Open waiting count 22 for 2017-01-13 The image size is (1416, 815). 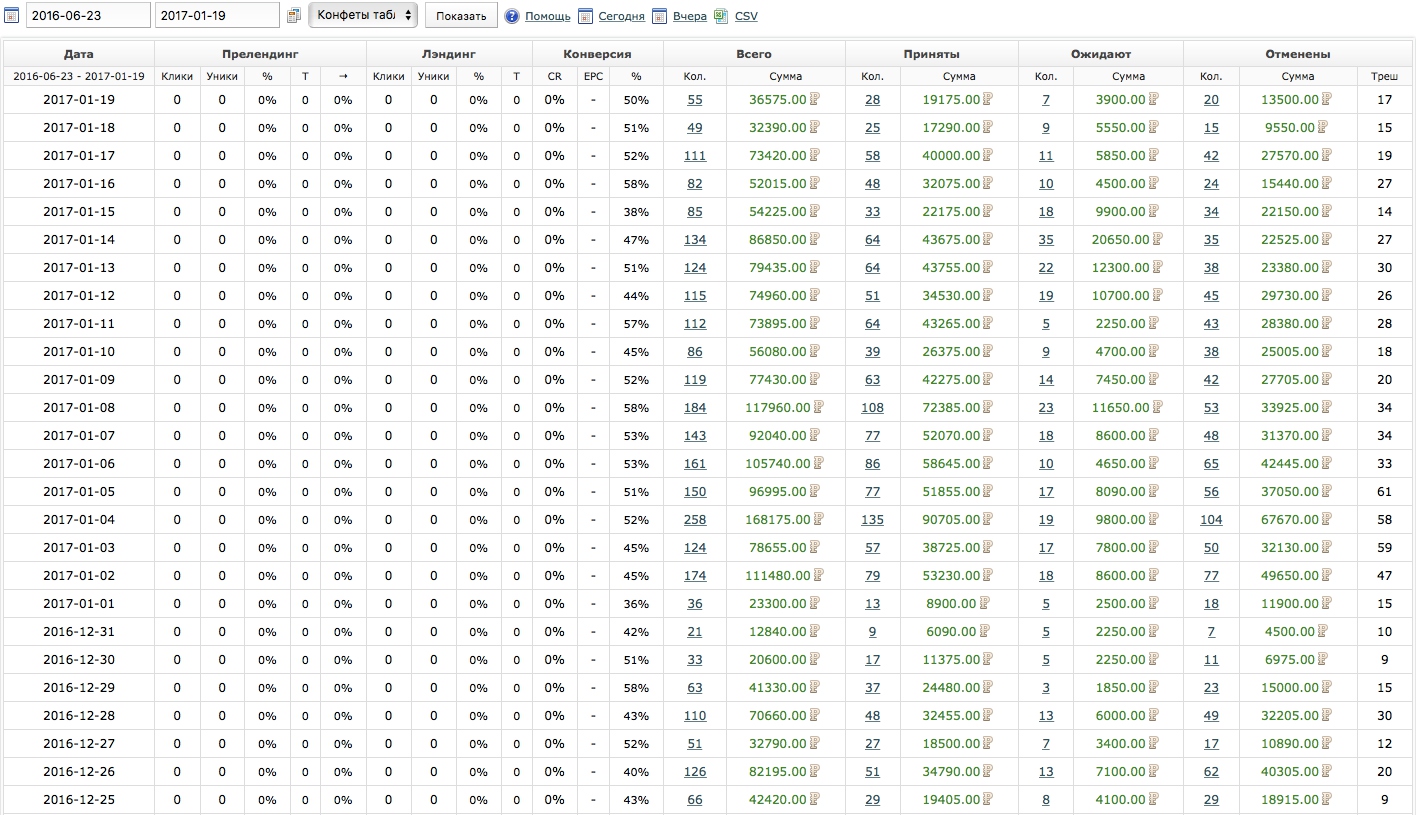[1046, 268]
